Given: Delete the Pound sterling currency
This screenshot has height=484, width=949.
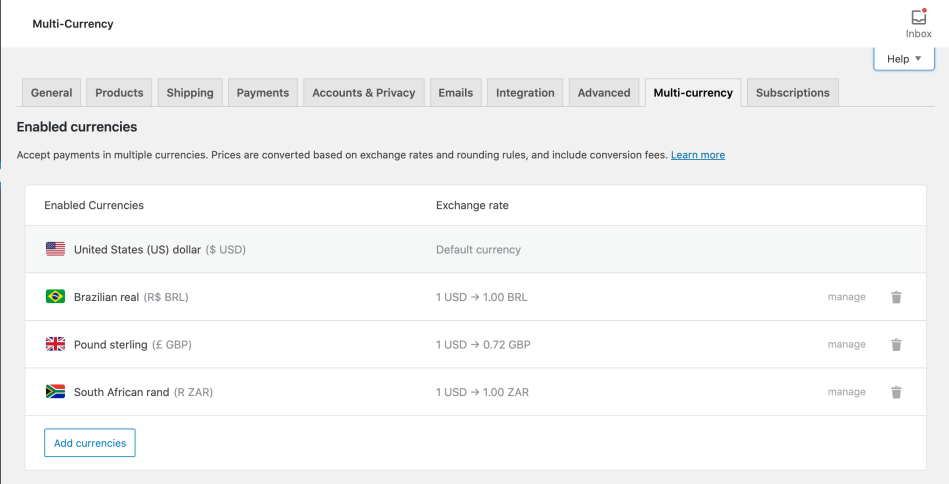Looking at the screenshot, I should 896,345.
